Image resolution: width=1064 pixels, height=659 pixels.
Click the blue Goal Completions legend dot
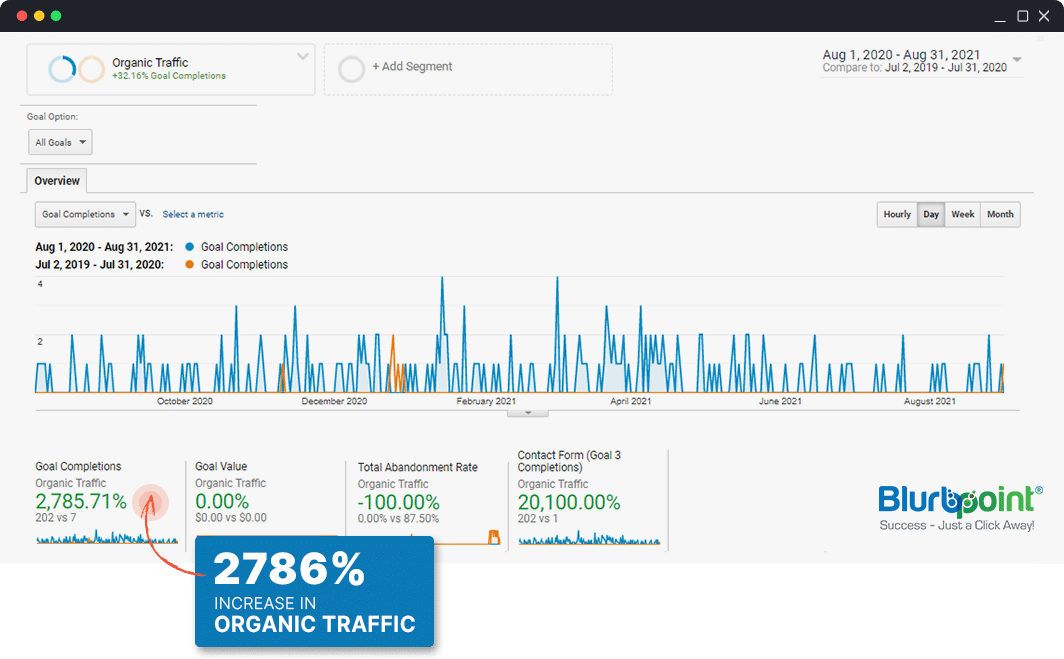point(189,247)
